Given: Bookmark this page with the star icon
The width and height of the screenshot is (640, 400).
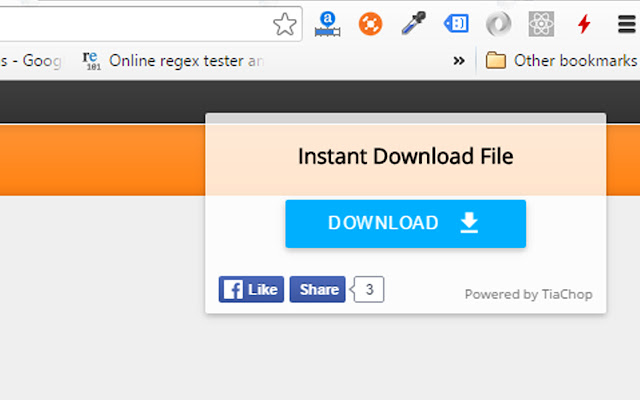Looking at the screenshot, I should [284, 24].
